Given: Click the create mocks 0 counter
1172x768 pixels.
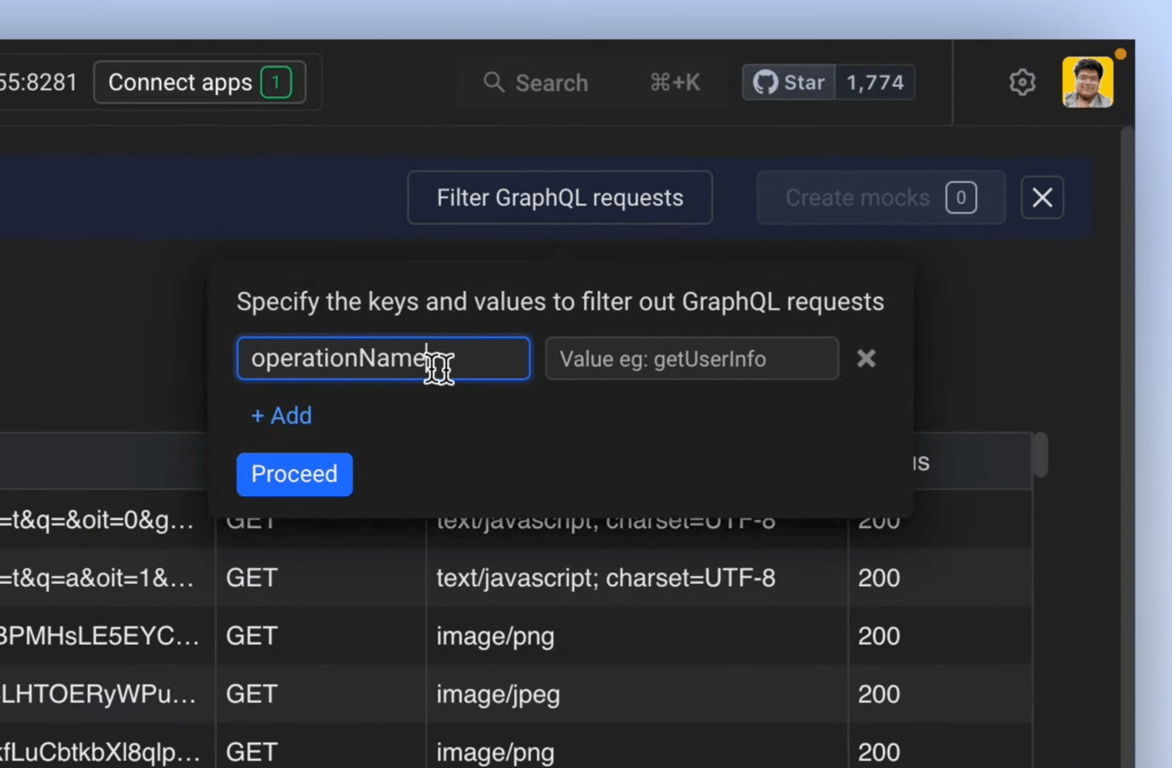Looking at the screenshot, I should point(961,198).
